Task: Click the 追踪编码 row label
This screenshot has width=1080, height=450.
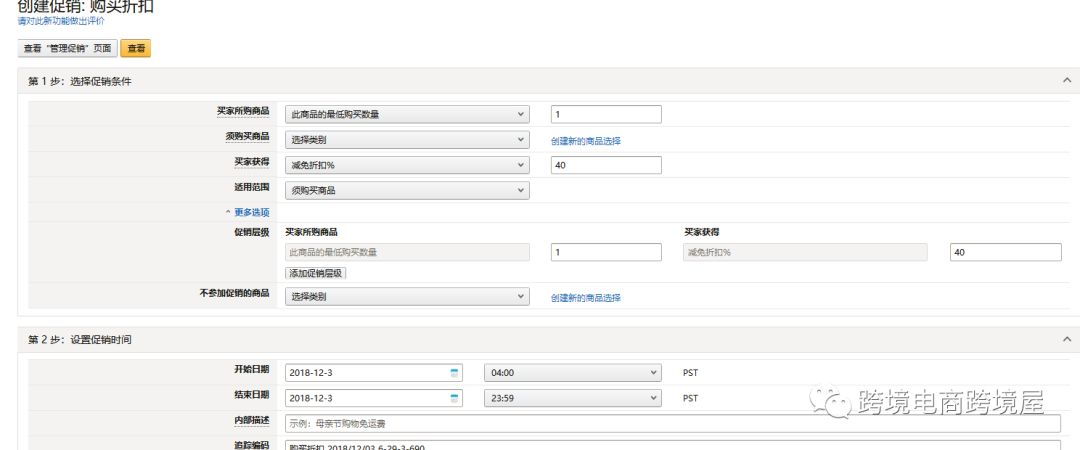Action: 251,445
